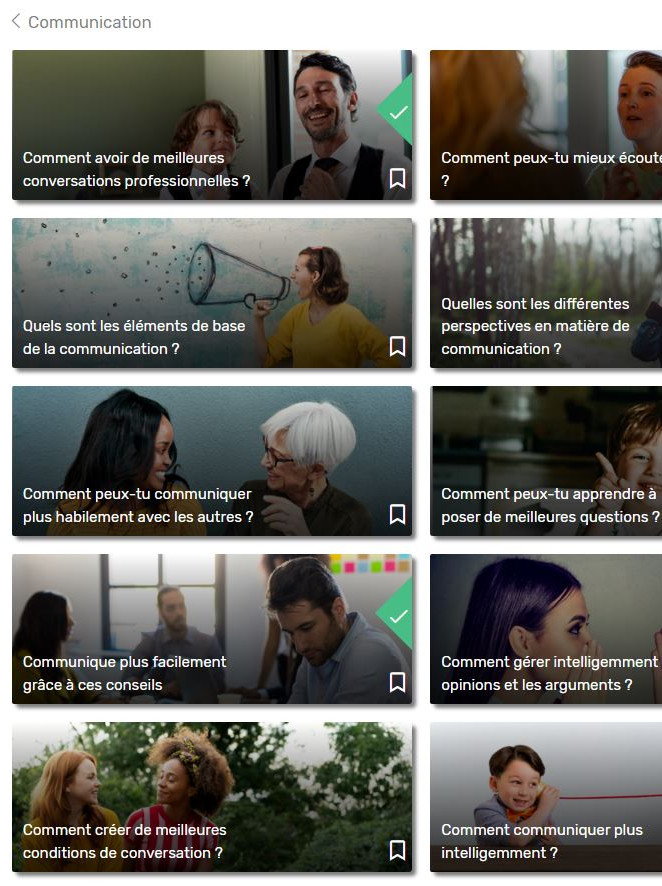Click green completed checkmark on 'Communique plus facilement' card
This screenshot has height=886, width=662.
399,616
